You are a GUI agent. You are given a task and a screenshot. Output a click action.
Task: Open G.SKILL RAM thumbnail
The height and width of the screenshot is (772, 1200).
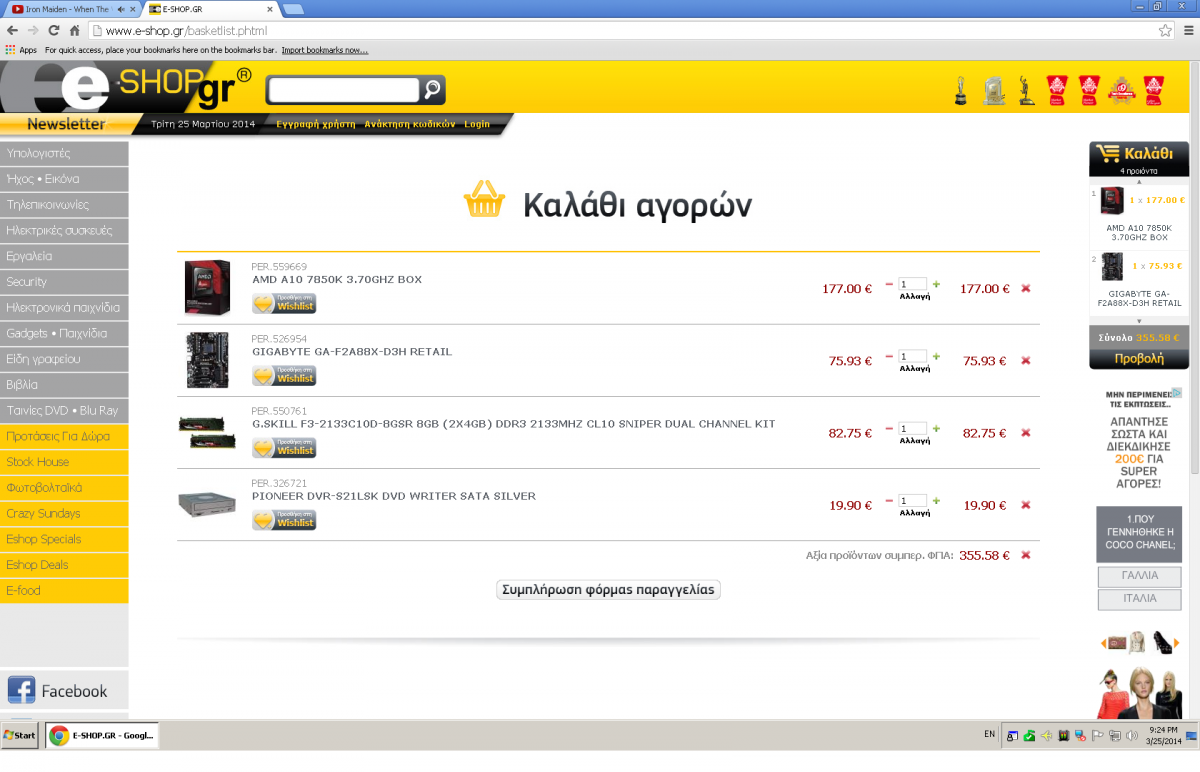(x=207, y=433)
